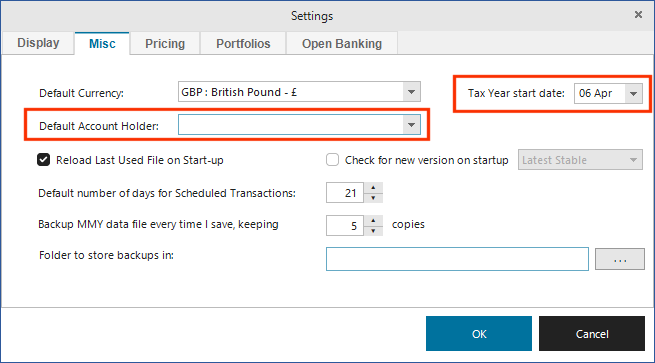Cancel the Settings dialog

(592, 333)
